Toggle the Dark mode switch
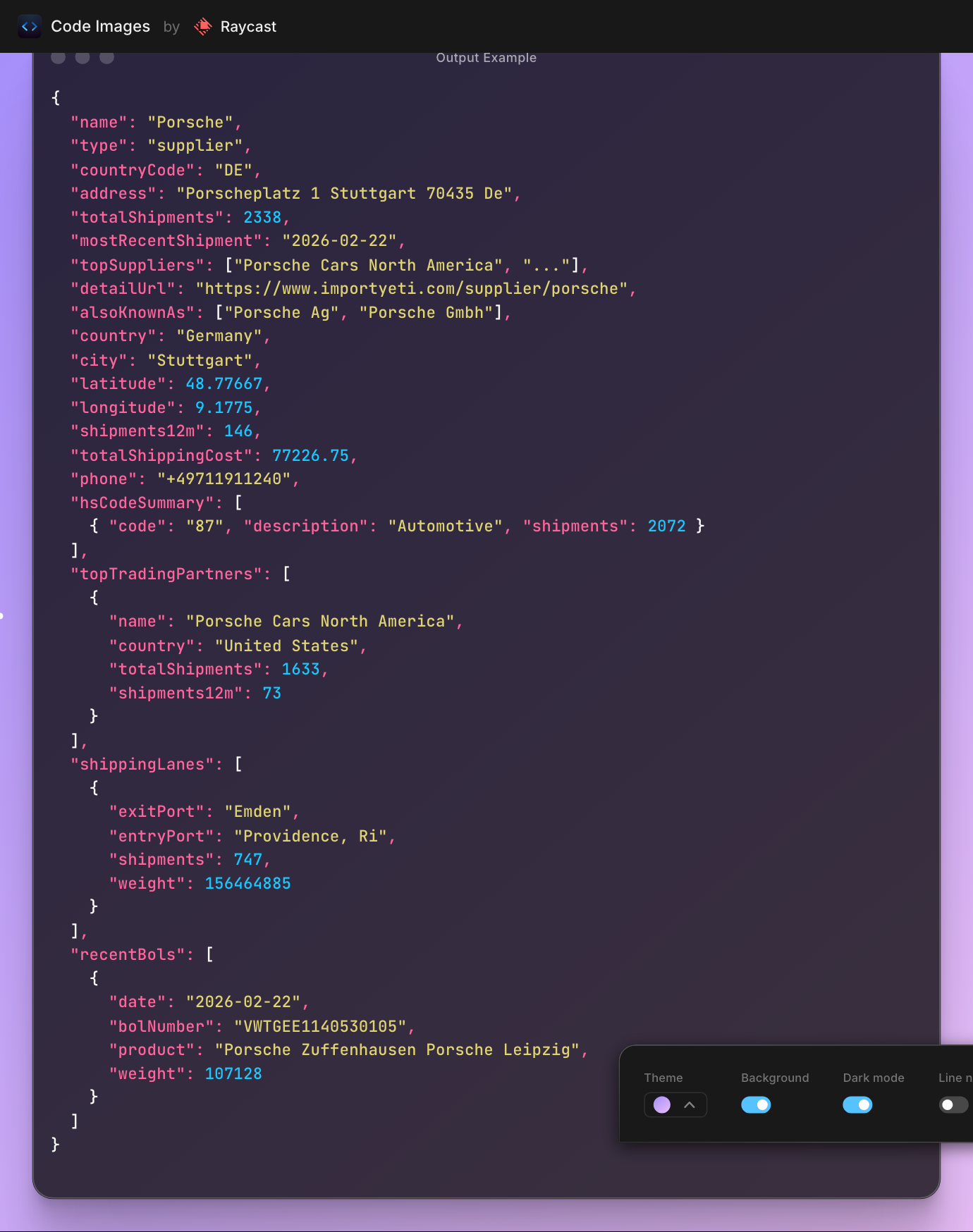973x1232 pixels. coord(857,1104)
